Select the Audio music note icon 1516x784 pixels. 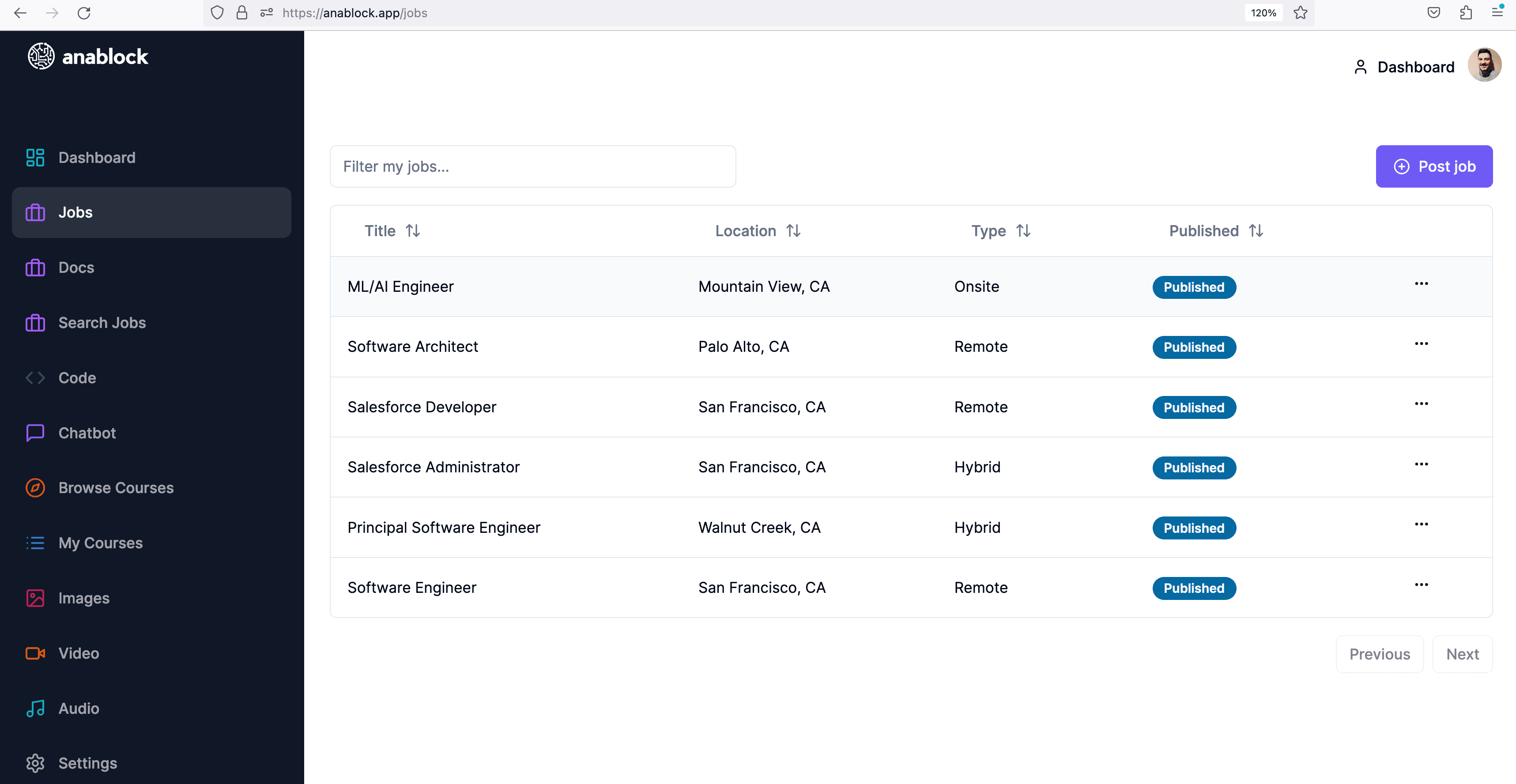[x=35, y=708]
